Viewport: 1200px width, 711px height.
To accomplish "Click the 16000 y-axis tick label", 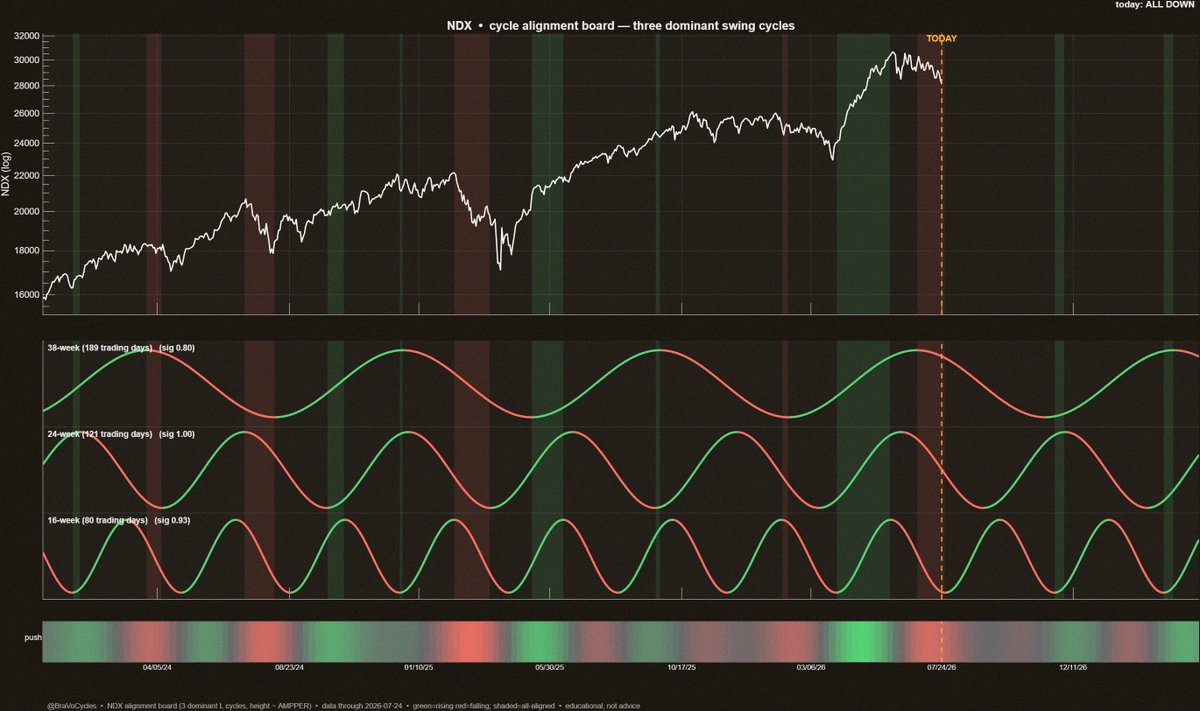I will coord(26,295).
